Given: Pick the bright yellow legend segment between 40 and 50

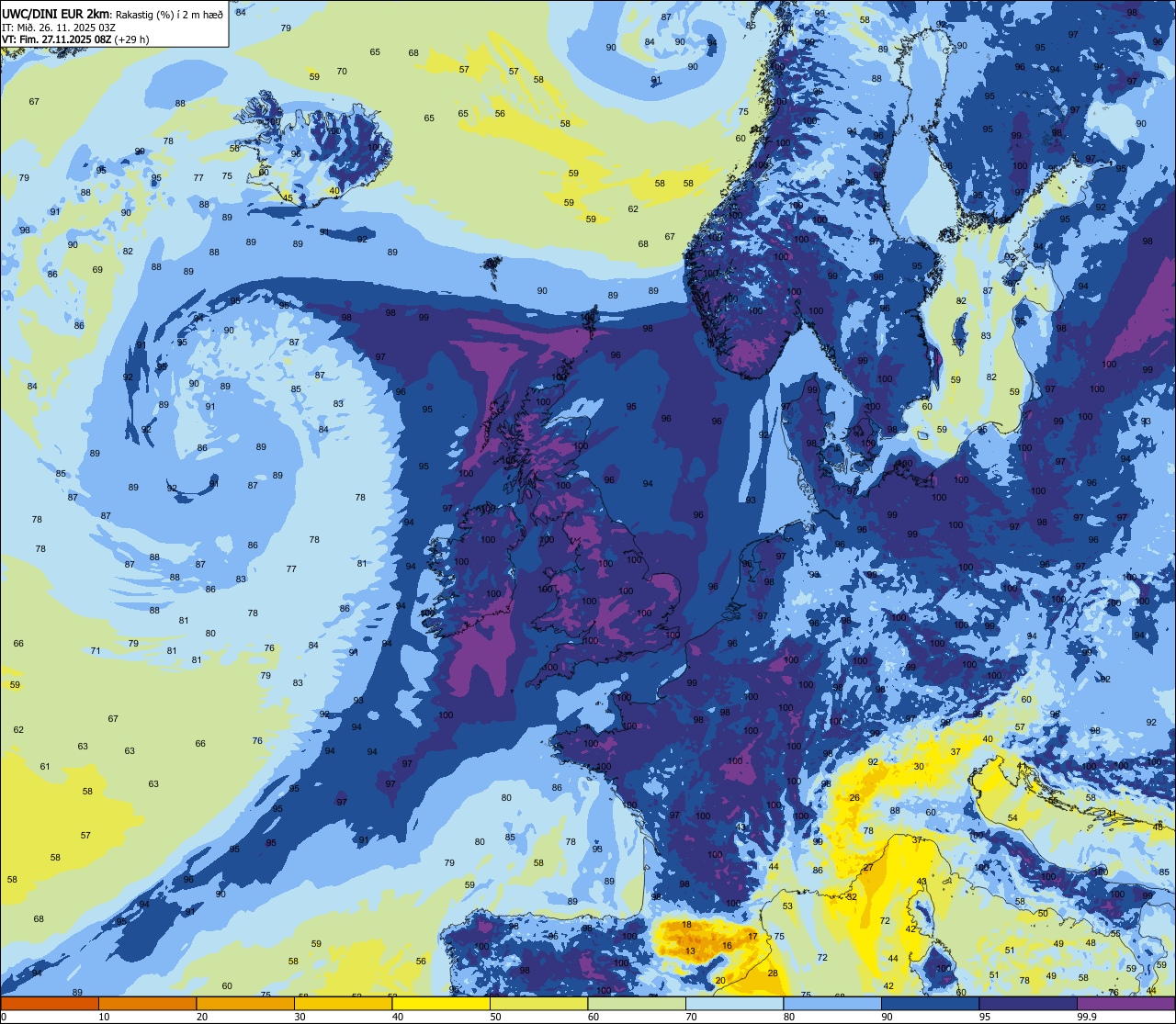Looking at the screenshot, I should [x=441, y=1003].
